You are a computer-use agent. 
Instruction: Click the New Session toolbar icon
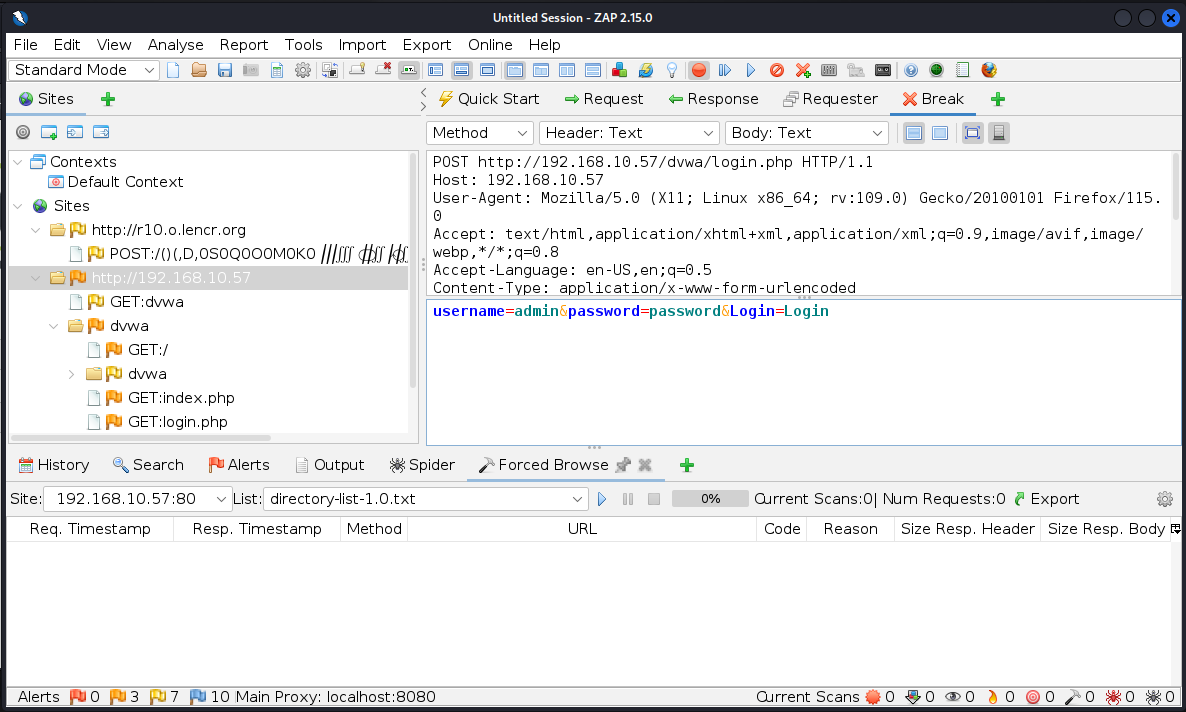[x=173, y=70]
